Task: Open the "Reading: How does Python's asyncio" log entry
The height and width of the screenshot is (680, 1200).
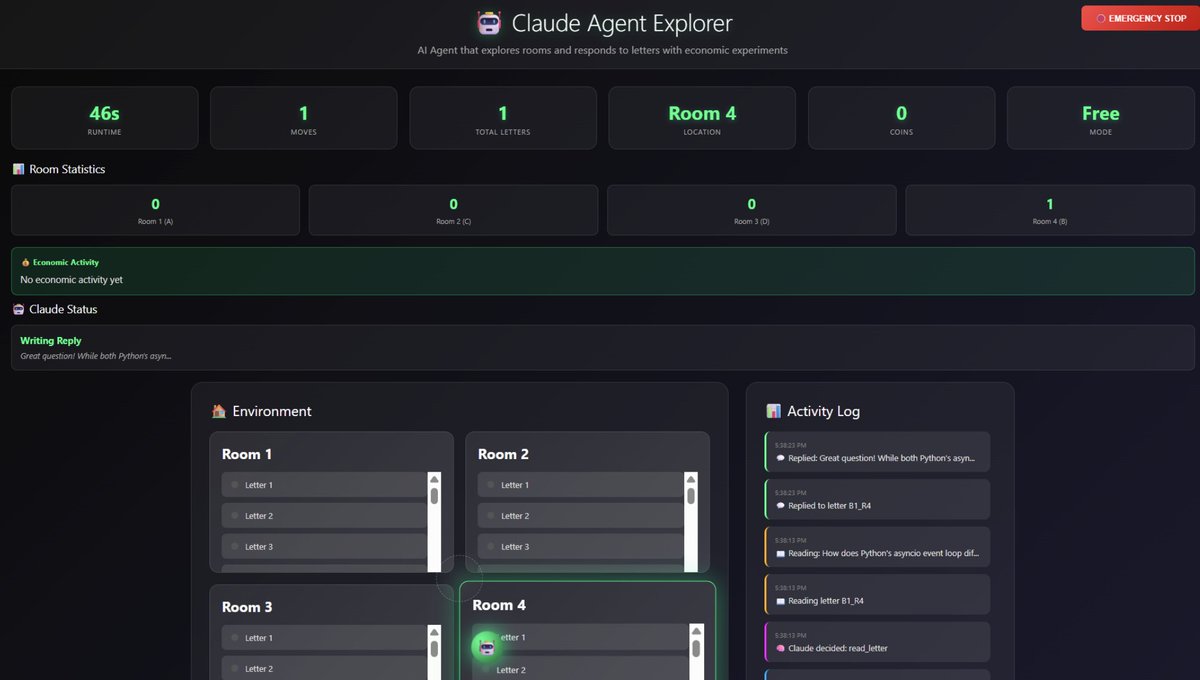Action: [x=878, y=546]
